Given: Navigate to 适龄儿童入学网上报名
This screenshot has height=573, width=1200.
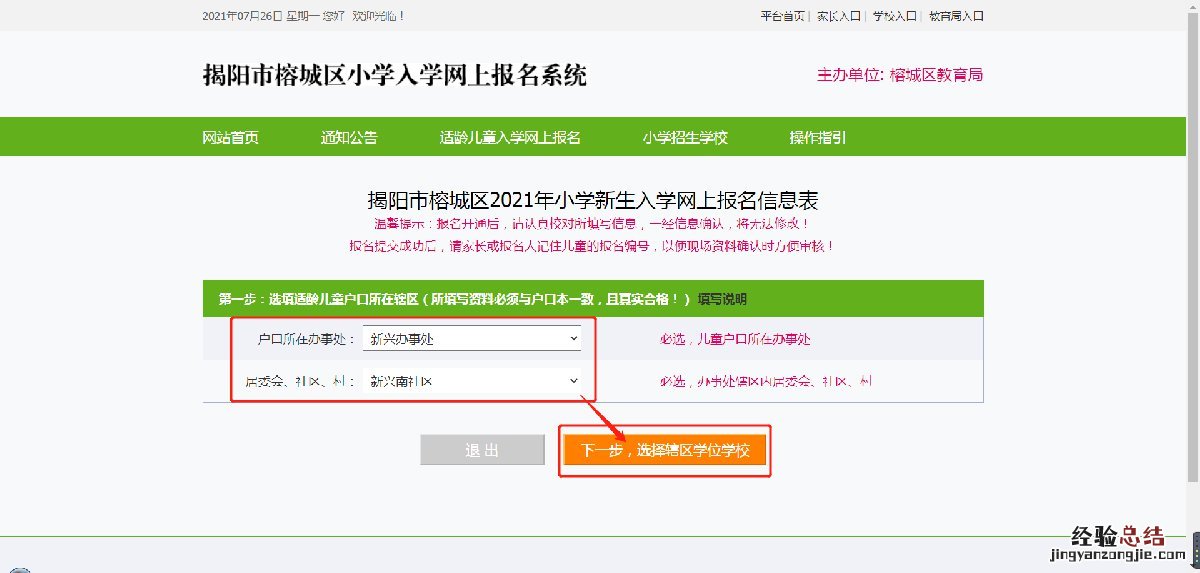Looking at the screenshot, I should click(510, 138).
